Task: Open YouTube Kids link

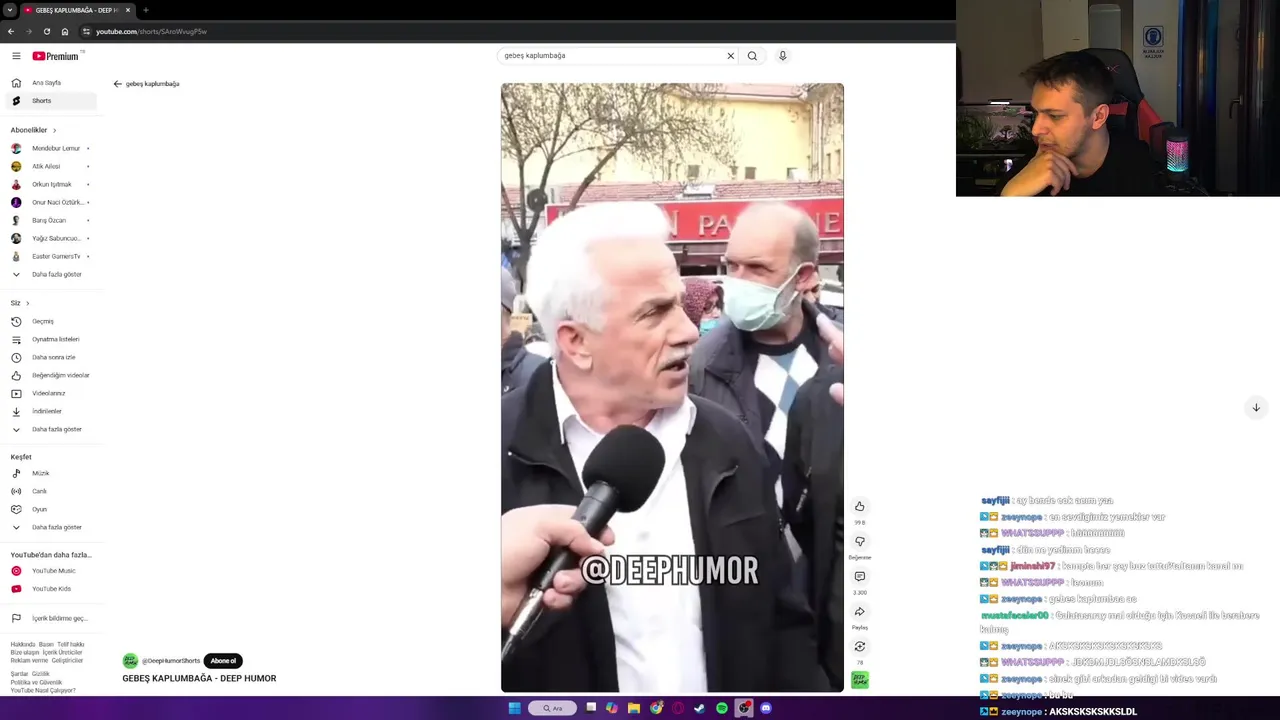Action: 50,589
